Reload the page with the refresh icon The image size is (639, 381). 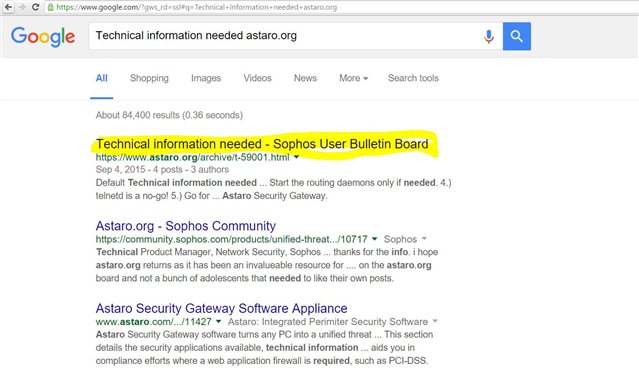[35, 7]
